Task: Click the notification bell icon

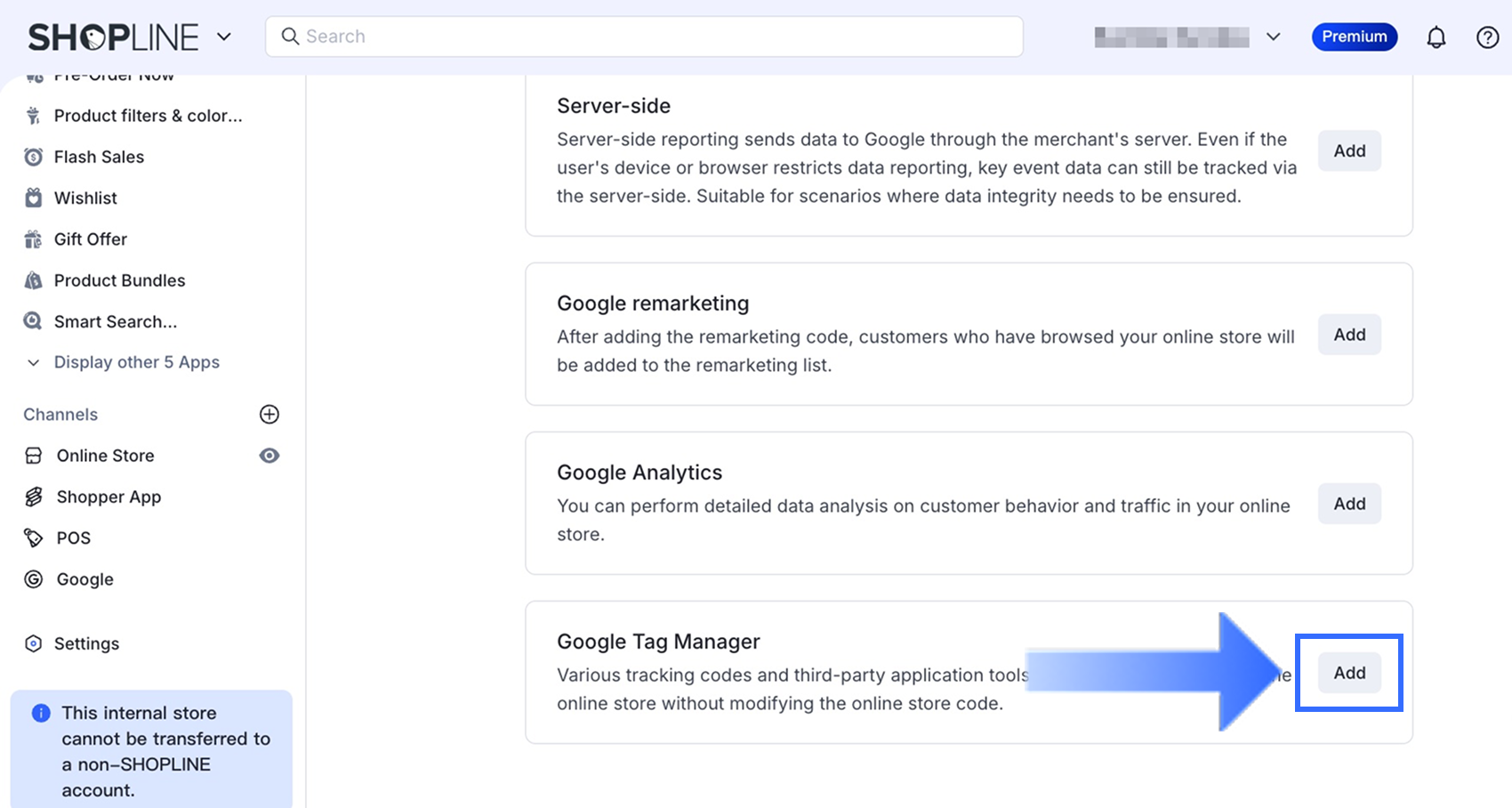Action: (x=1436, y=37)
